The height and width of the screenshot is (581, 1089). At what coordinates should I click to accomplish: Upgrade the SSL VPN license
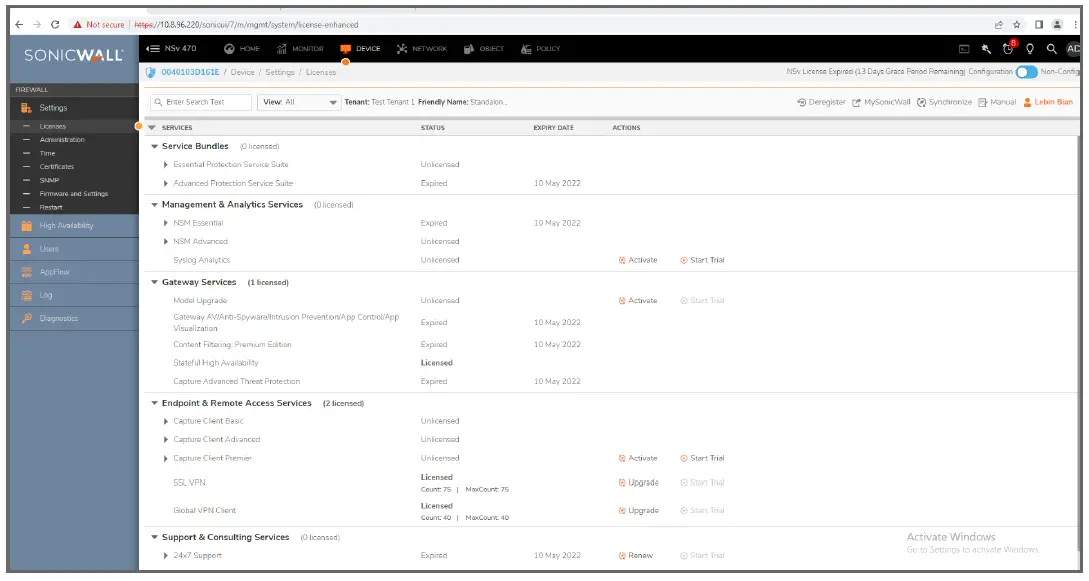[640, 481]
